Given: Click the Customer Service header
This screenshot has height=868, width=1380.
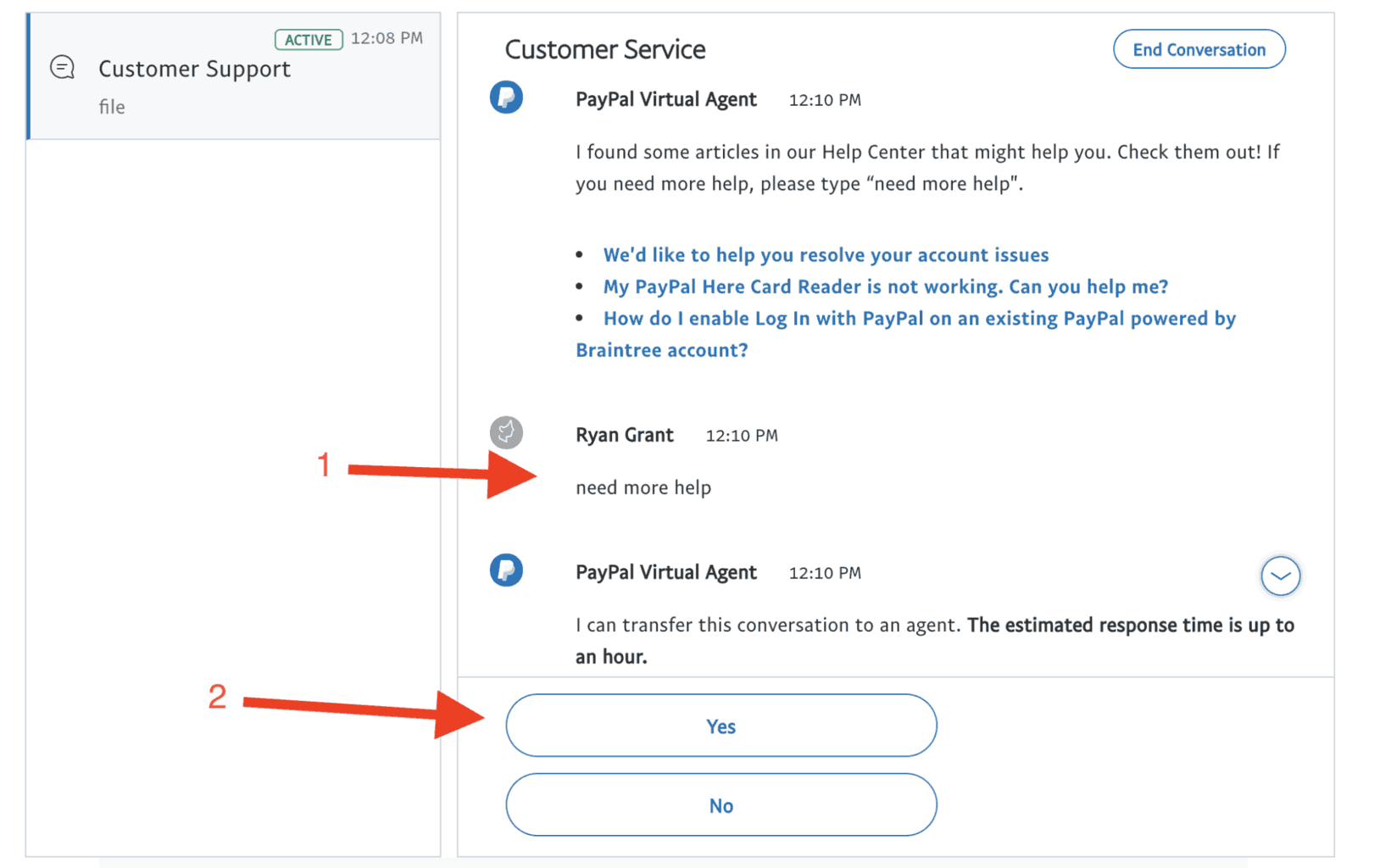Looking at the screenshot, I should (x=604, y=49).
